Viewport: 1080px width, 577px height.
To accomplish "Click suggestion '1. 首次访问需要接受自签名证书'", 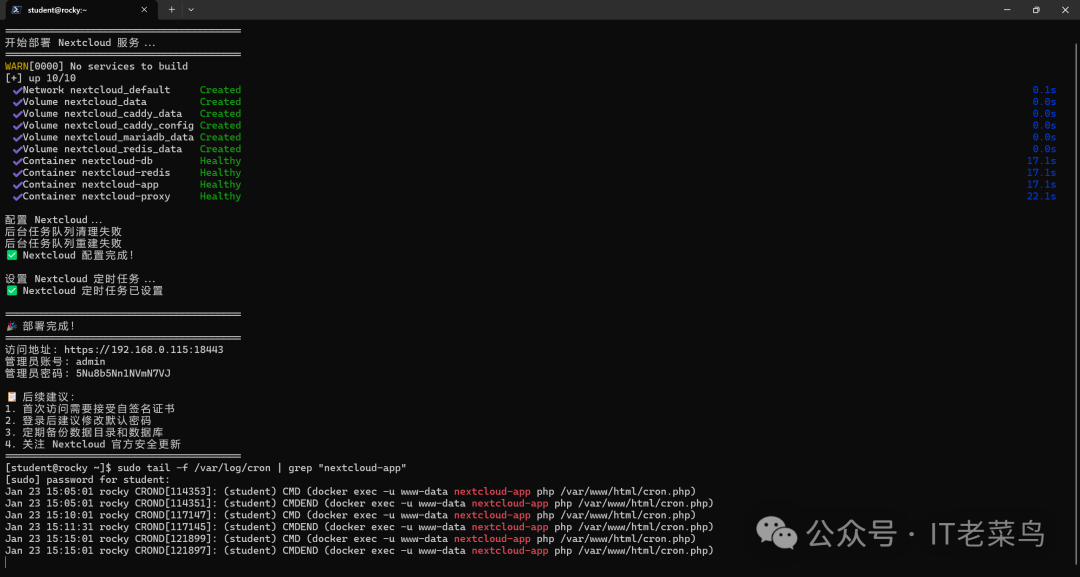I will (x=90, y=408).
